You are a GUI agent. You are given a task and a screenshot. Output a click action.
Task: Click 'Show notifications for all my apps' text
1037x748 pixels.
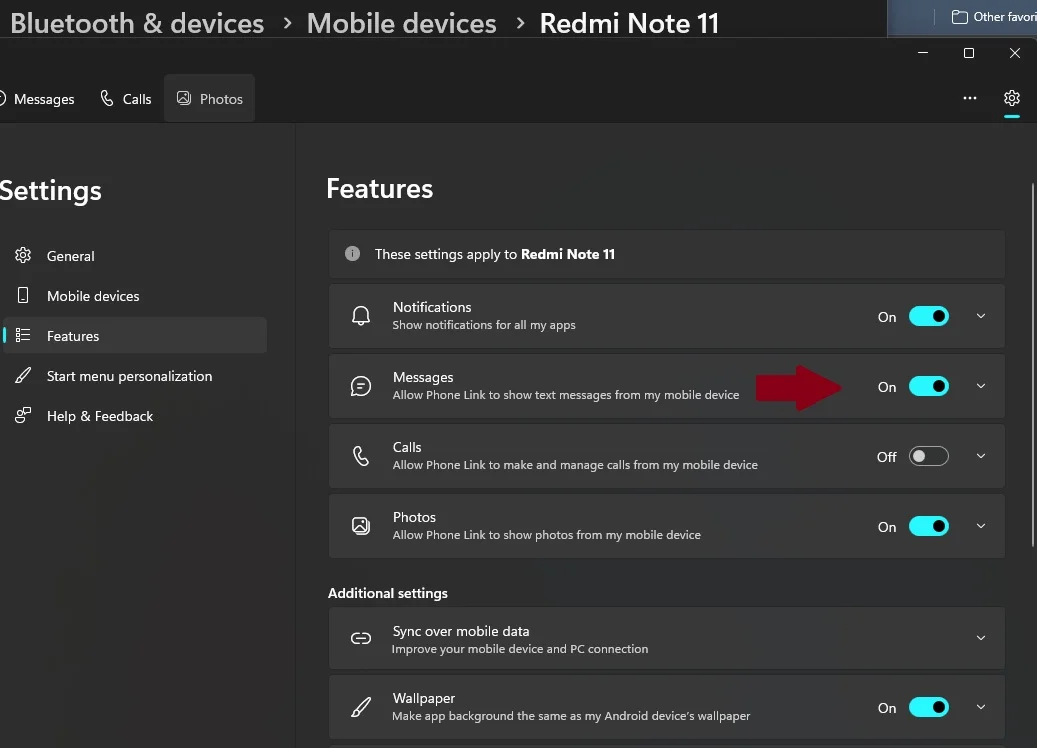(x=484, y=325)
